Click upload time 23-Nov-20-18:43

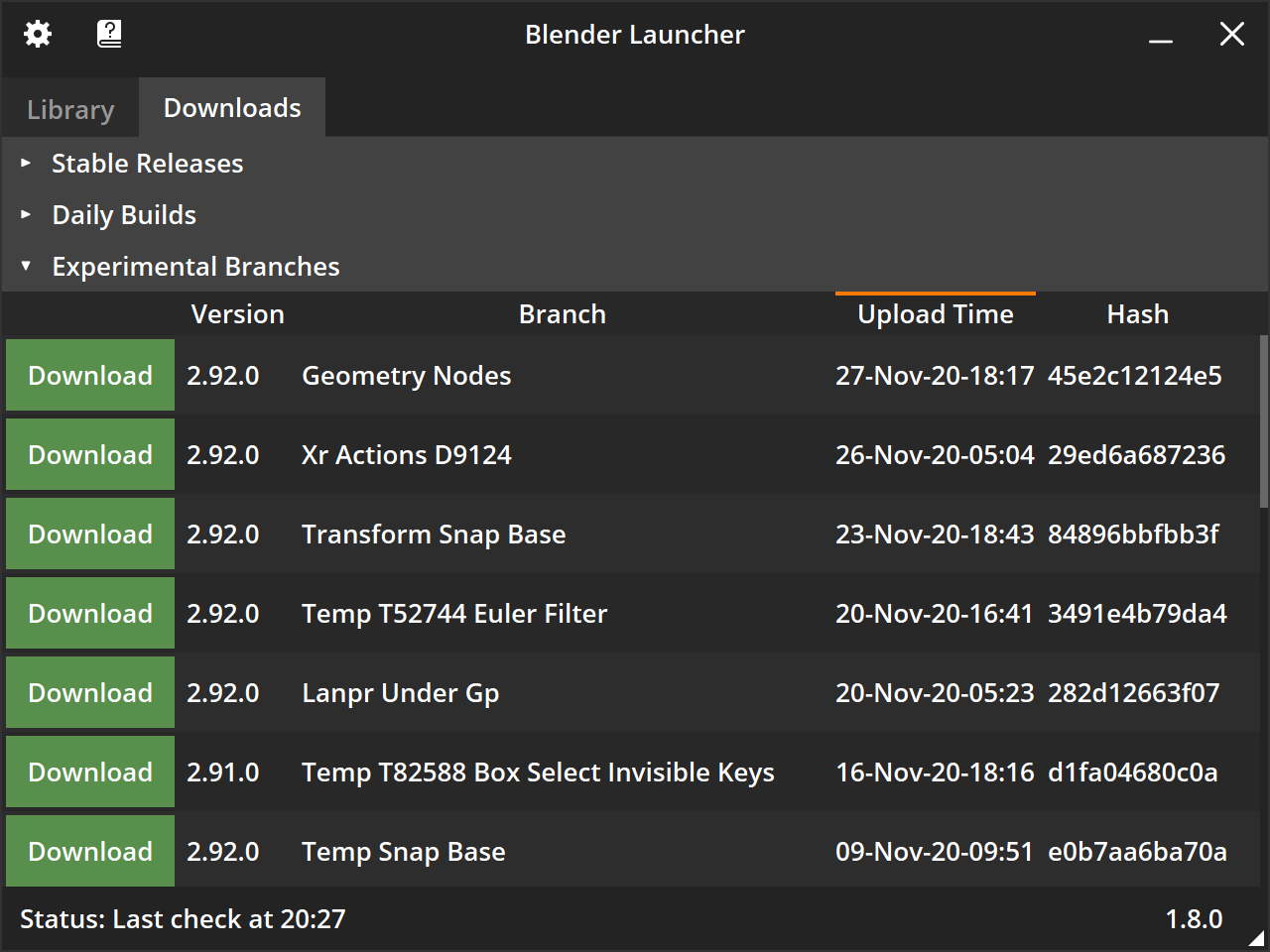(935, 535)
